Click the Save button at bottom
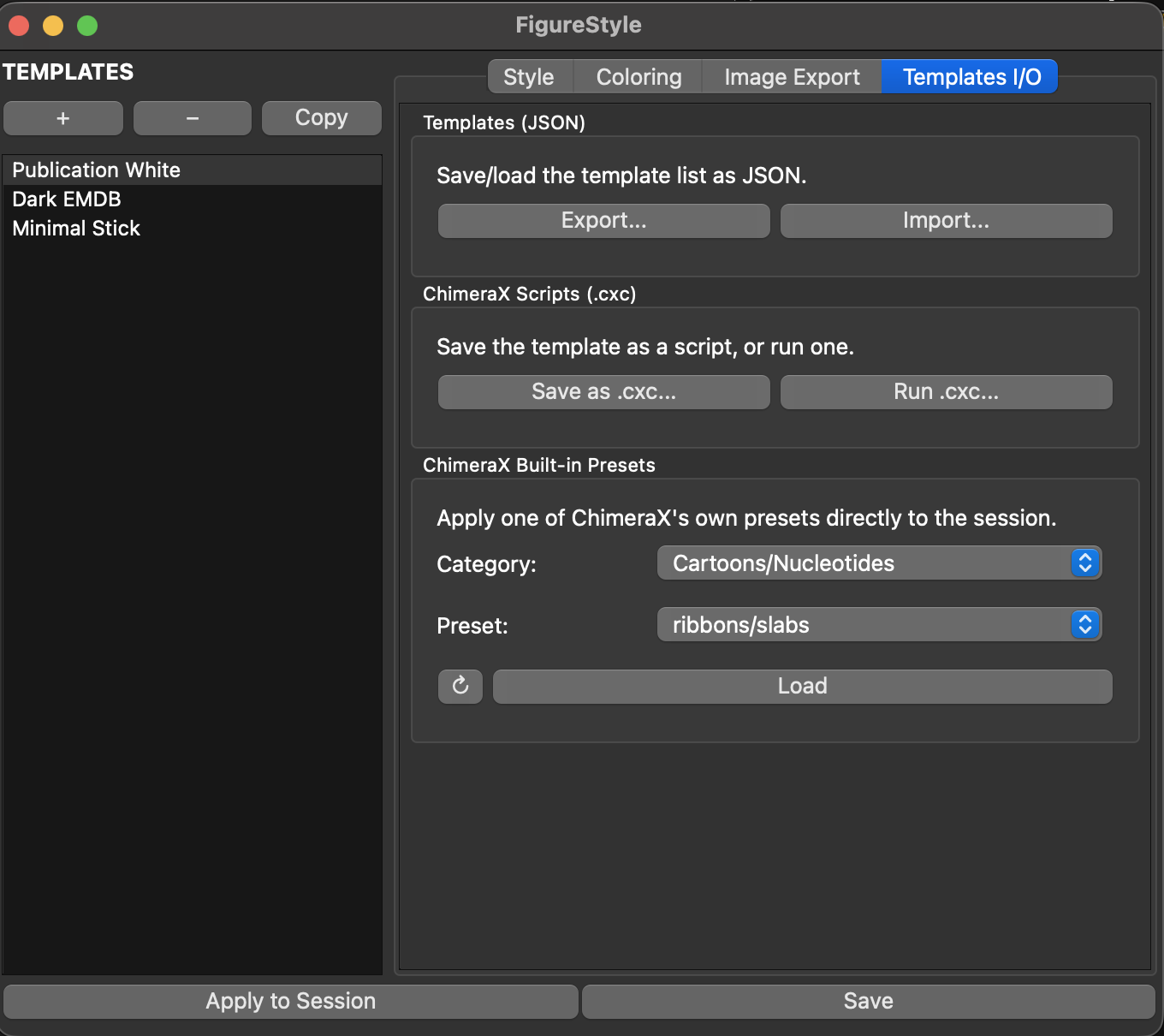Viewport: 1164px width, 1036px height. coord(869,1002)
